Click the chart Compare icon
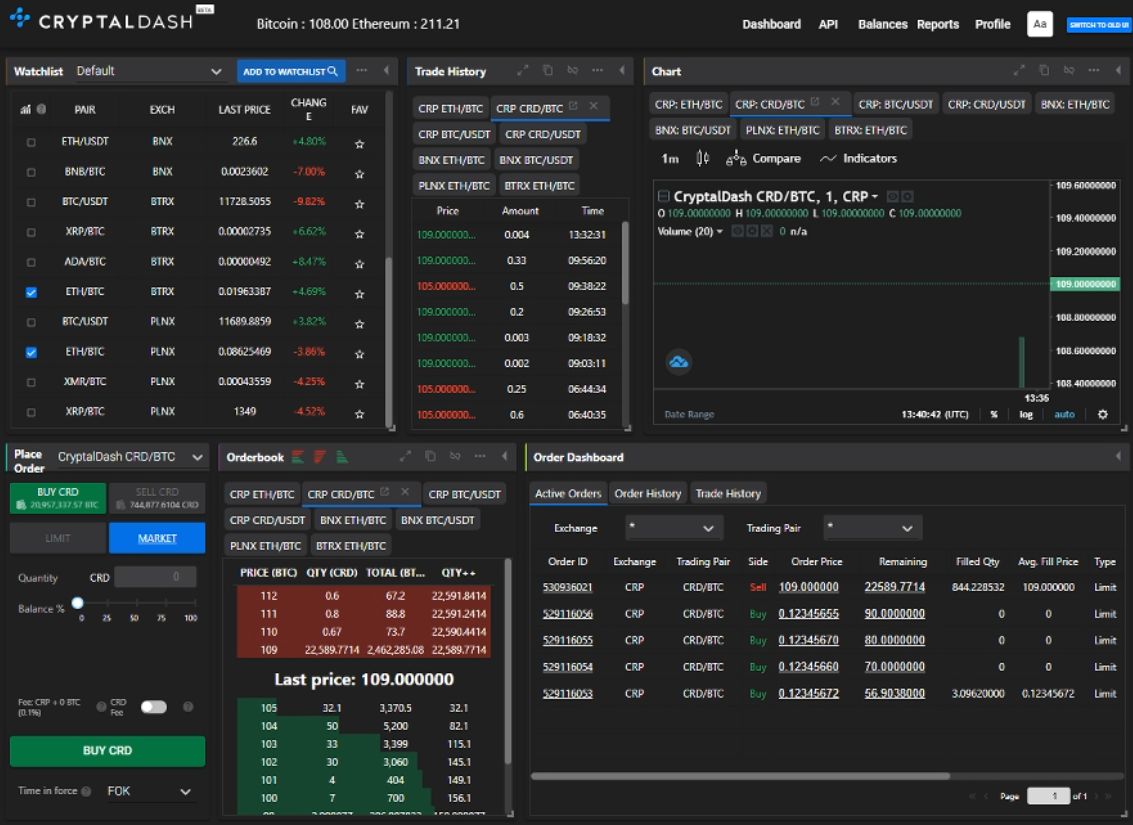Image resolution: width=1133 pixels, height=825 pixels. (x=736, y=159)
